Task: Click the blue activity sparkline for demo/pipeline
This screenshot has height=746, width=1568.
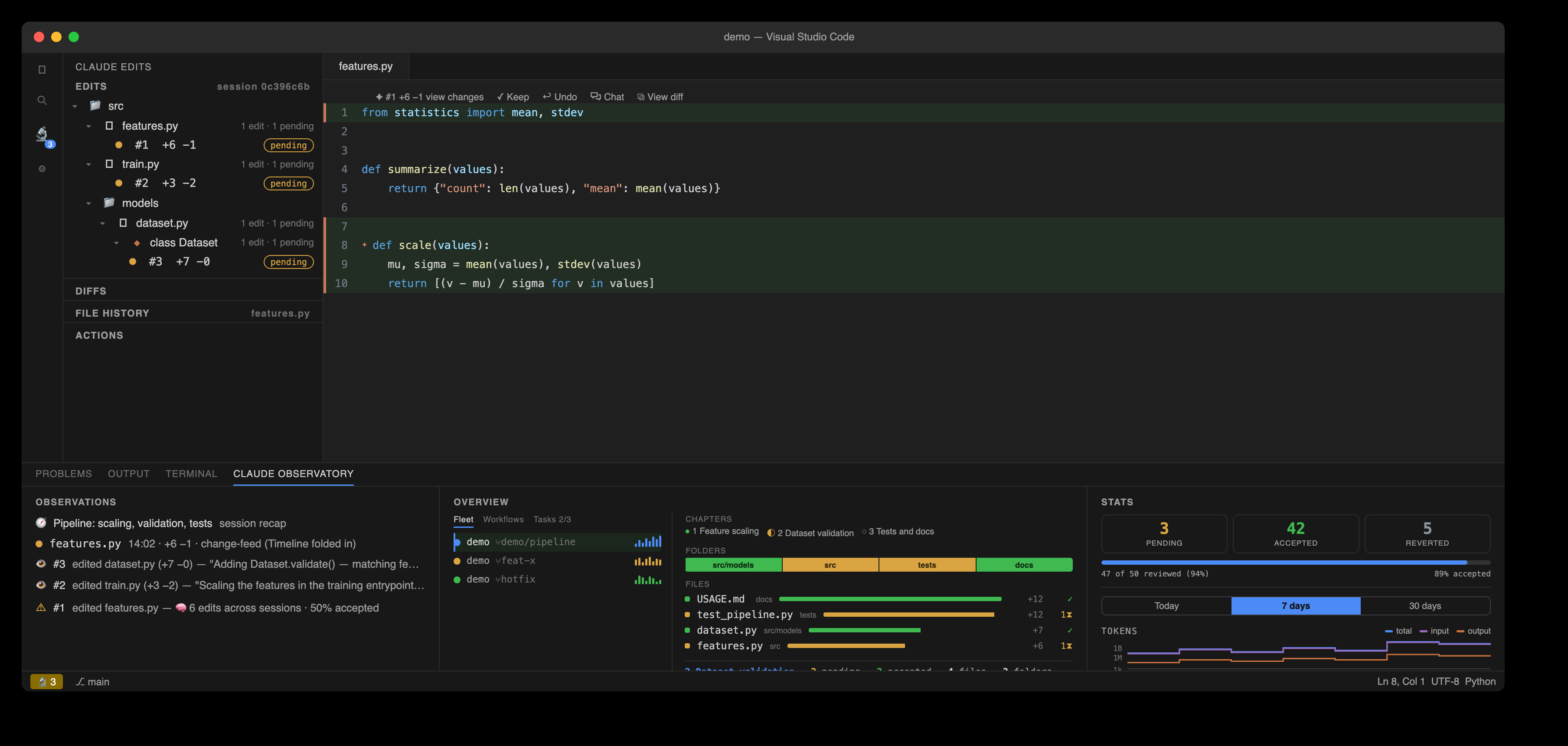Action: [648, 541]
